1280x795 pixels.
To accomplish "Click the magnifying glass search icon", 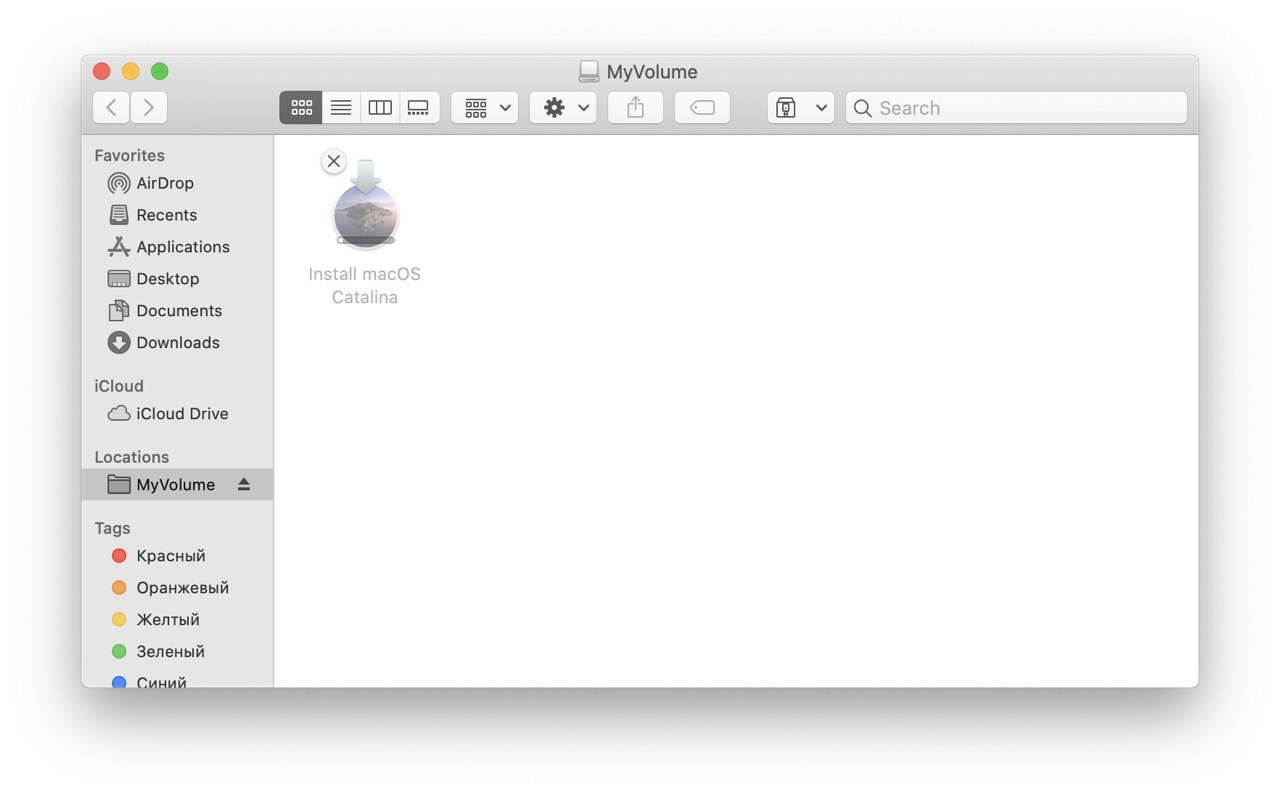I will coord(862,108).
